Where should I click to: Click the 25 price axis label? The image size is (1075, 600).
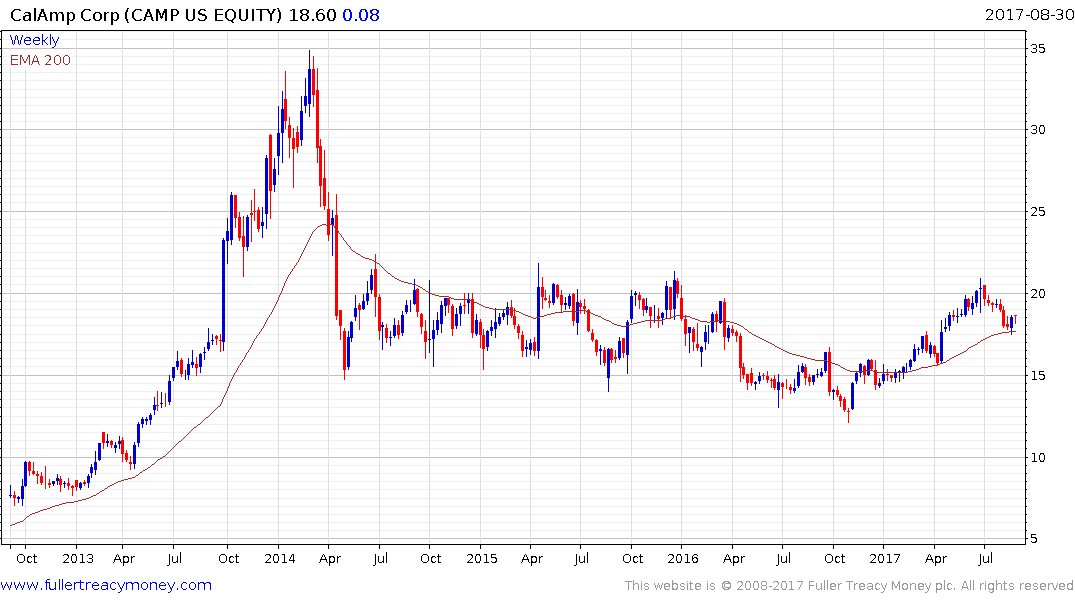click(1038, 212)
